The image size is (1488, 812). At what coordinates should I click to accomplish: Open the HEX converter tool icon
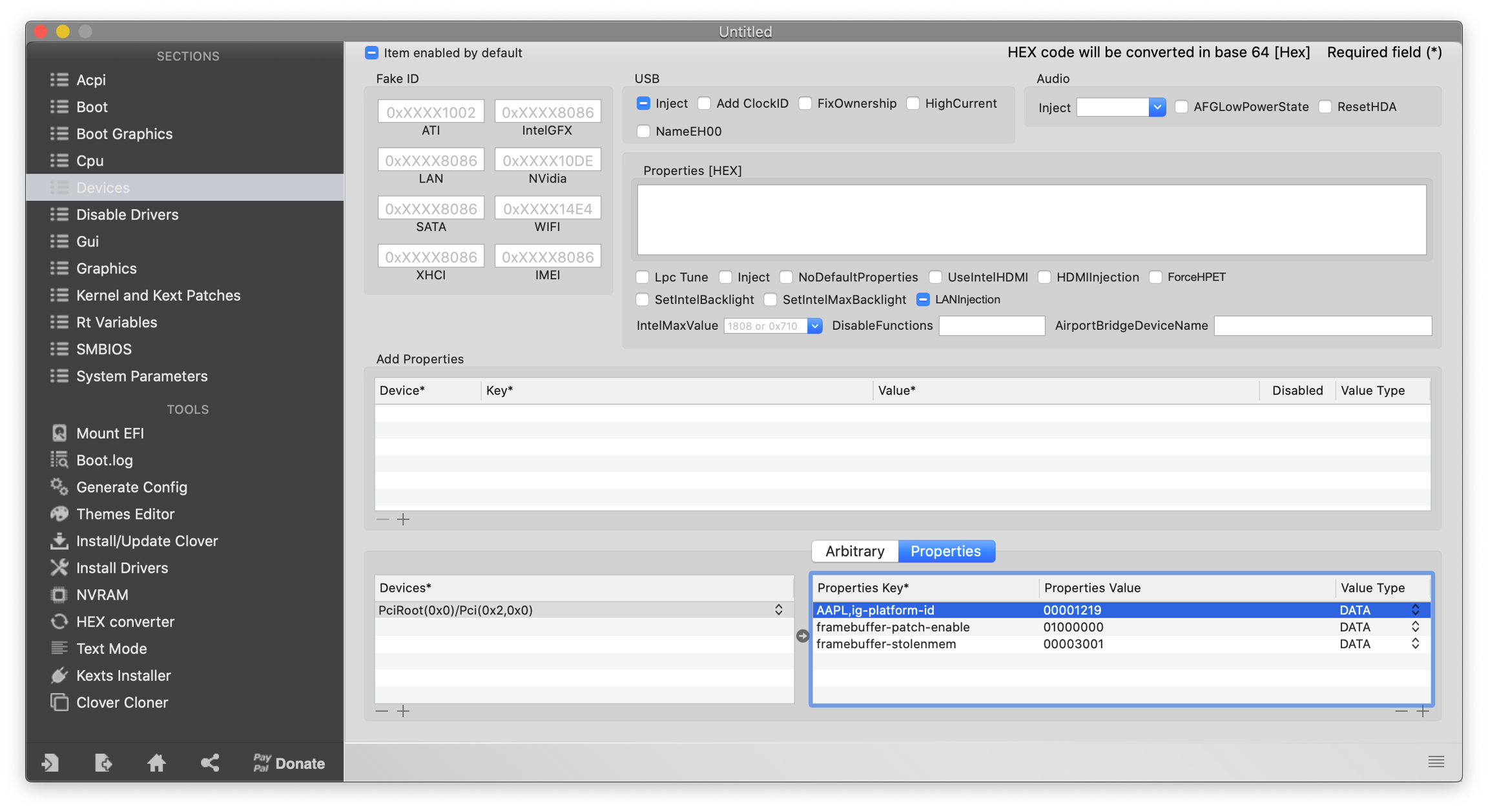(59, 622)
